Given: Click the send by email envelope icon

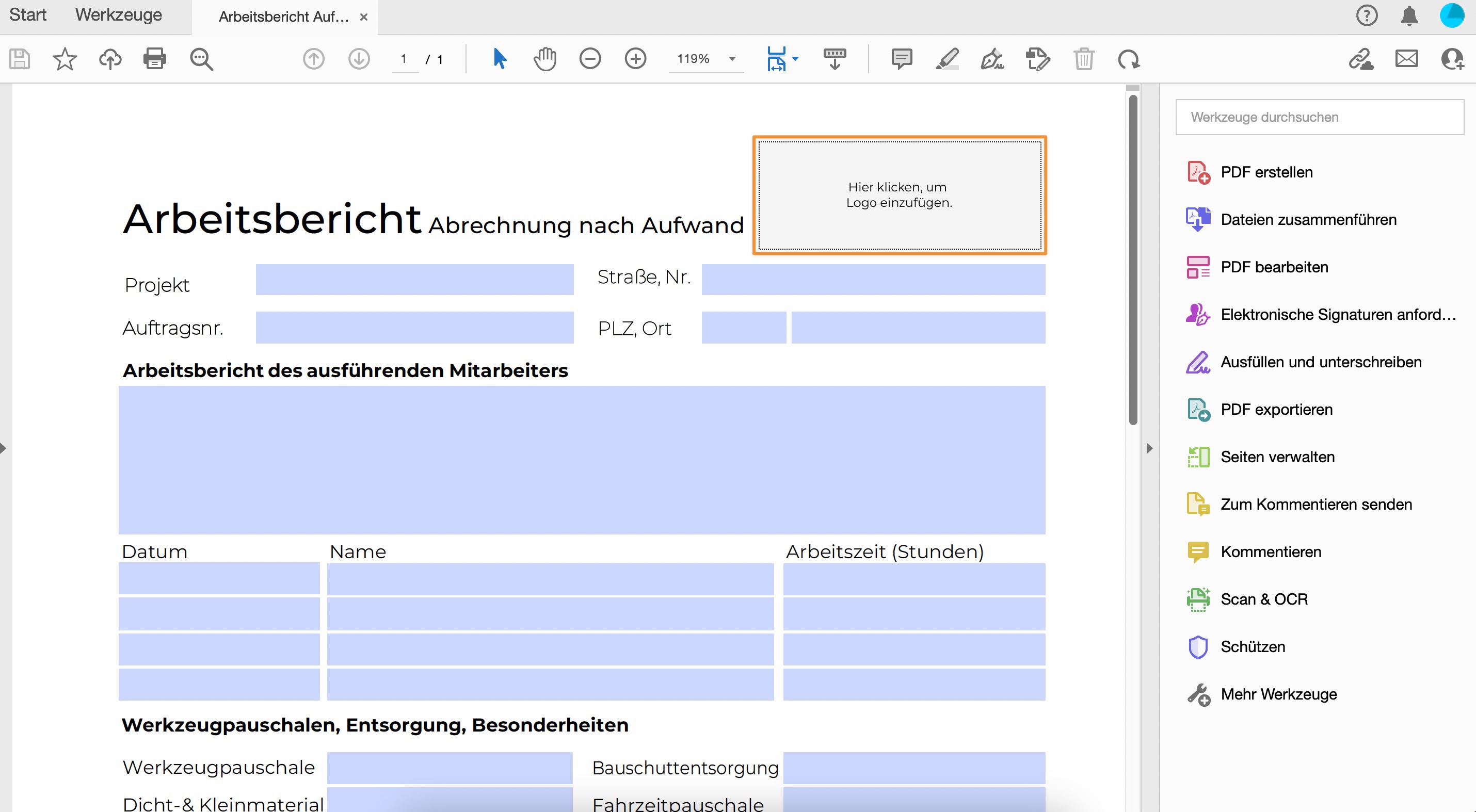Looking at the screenshot, I should pyautogui.click(x=1406, y=58).
